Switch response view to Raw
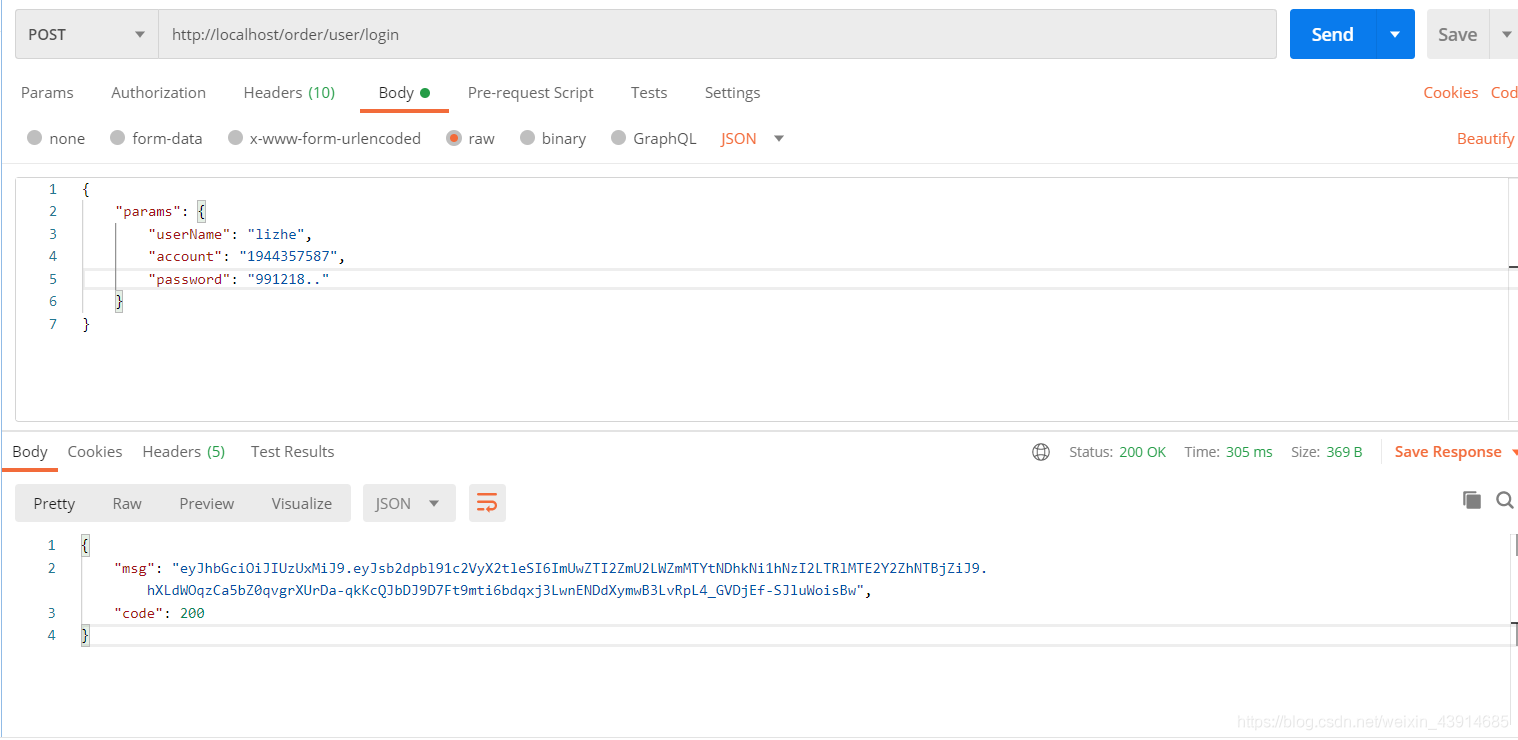The height and width of the screenshot is (740, 1518). point(127,503)
